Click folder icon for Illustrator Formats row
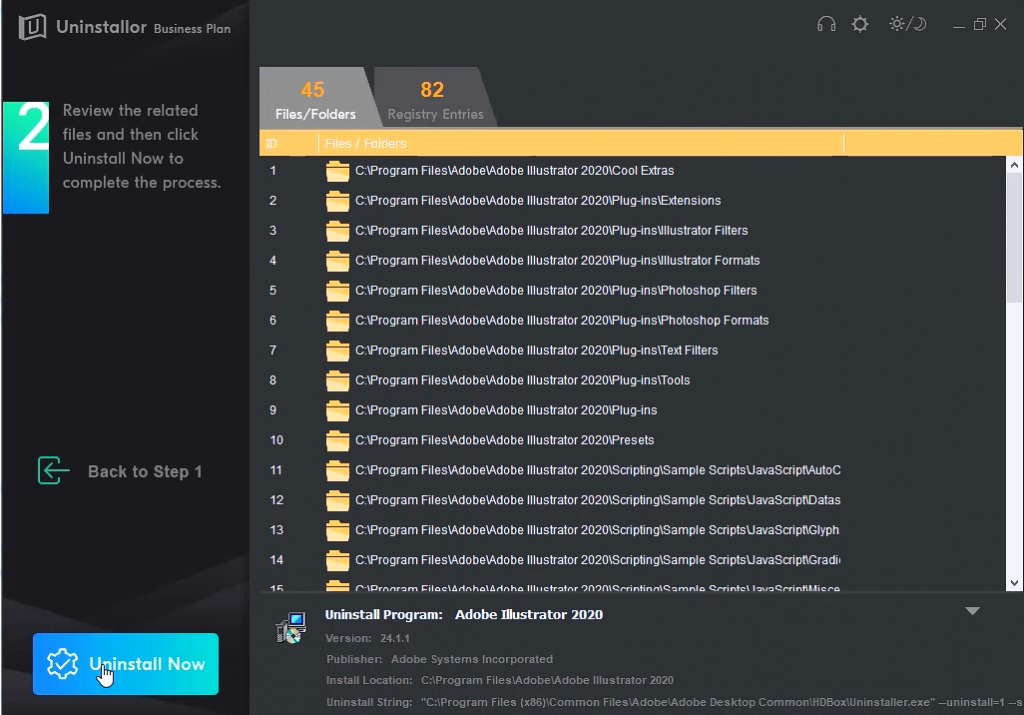This screenshot has width=1024, height=715. pos(338,261)
